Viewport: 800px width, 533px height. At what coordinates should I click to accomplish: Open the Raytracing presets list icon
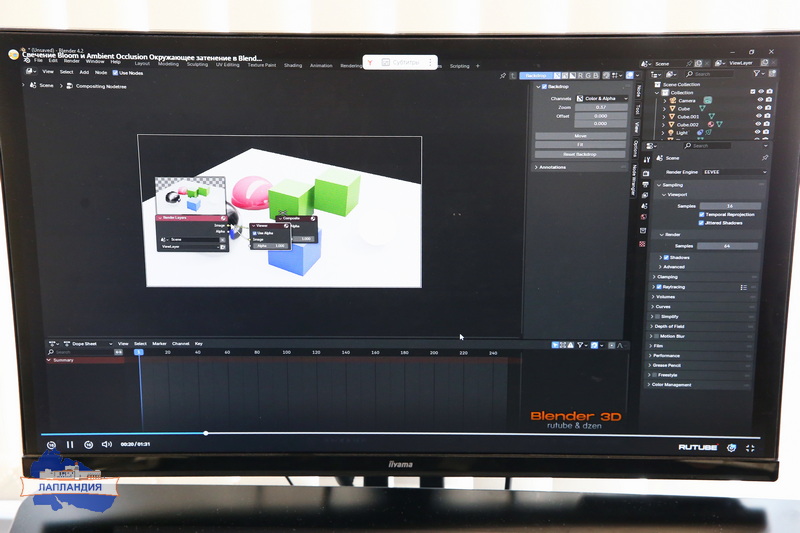[744, 288]
